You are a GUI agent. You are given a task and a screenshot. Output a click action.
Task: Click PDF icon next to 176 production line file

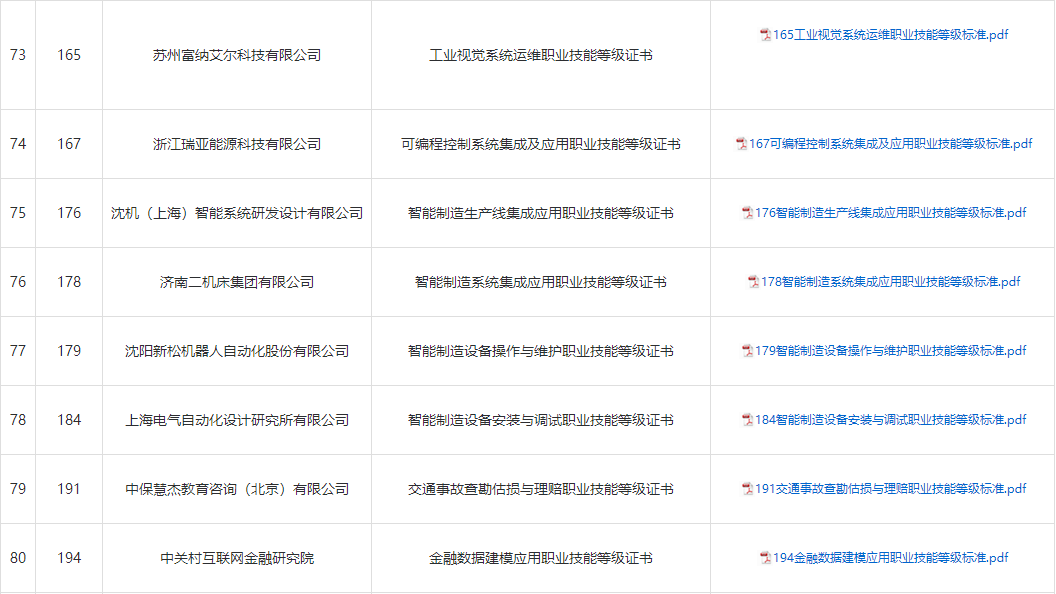[747, 213]
